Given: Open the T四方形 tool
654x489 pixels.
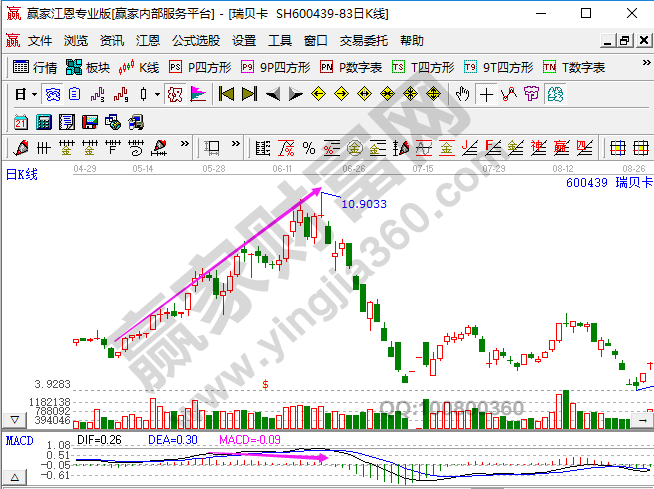Looking at the screenshot, I should click(423, 67).
